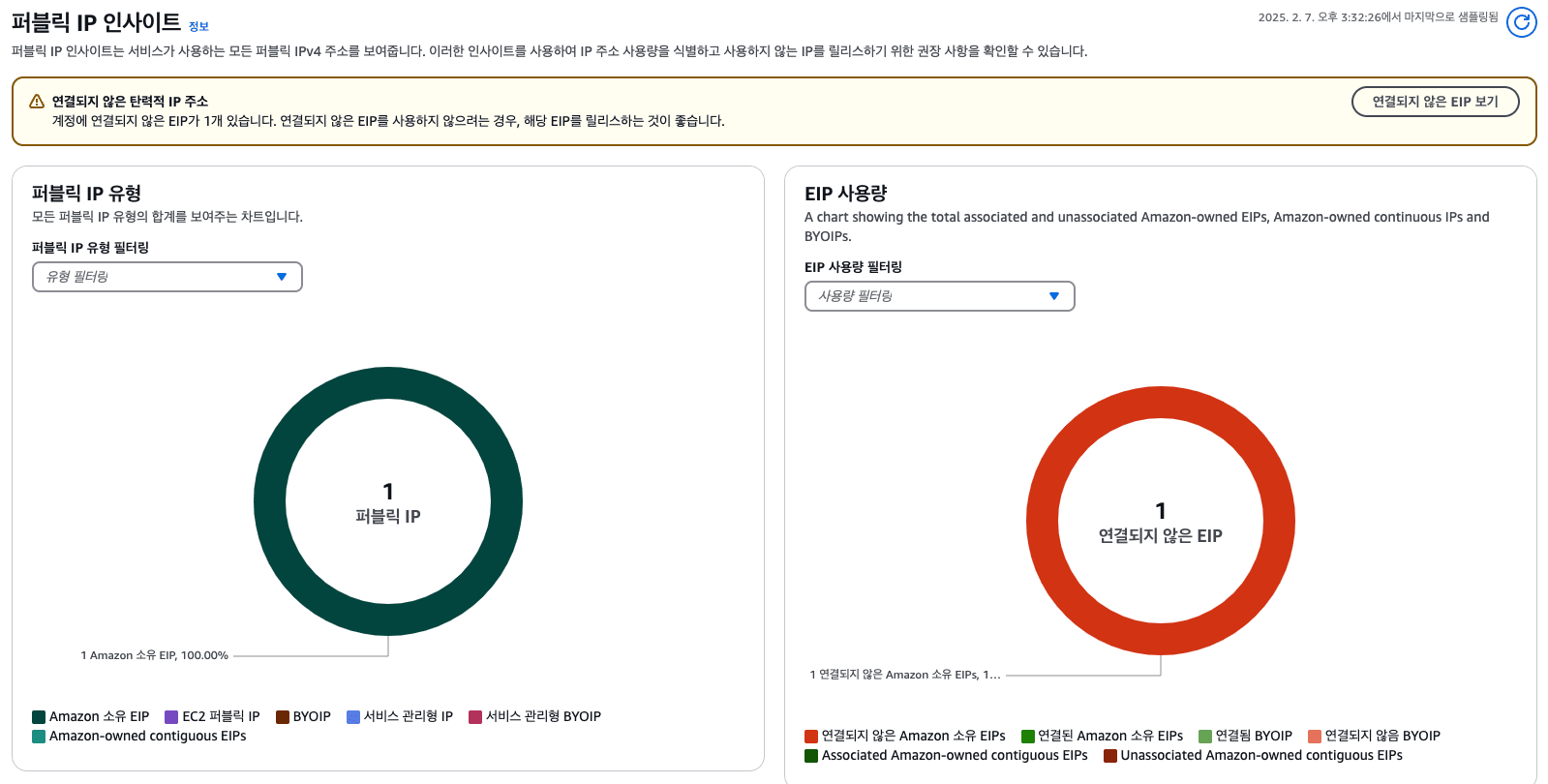The width and height of the screenshot is (1548, 784).
Task: Select the 연결됨 BYOIP legend swatch
Action: click(x=1205, y=737)
